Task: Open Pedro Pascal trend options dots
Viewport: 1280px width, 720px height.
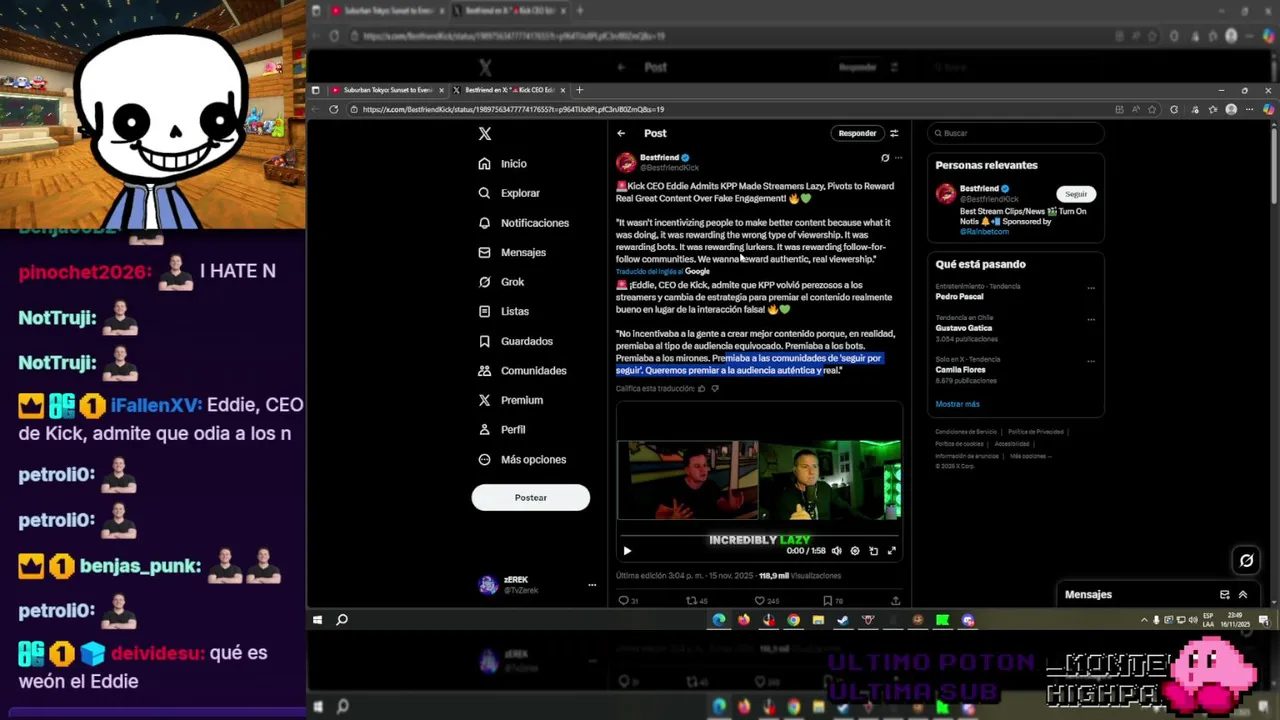Action: click(1091, 288)
